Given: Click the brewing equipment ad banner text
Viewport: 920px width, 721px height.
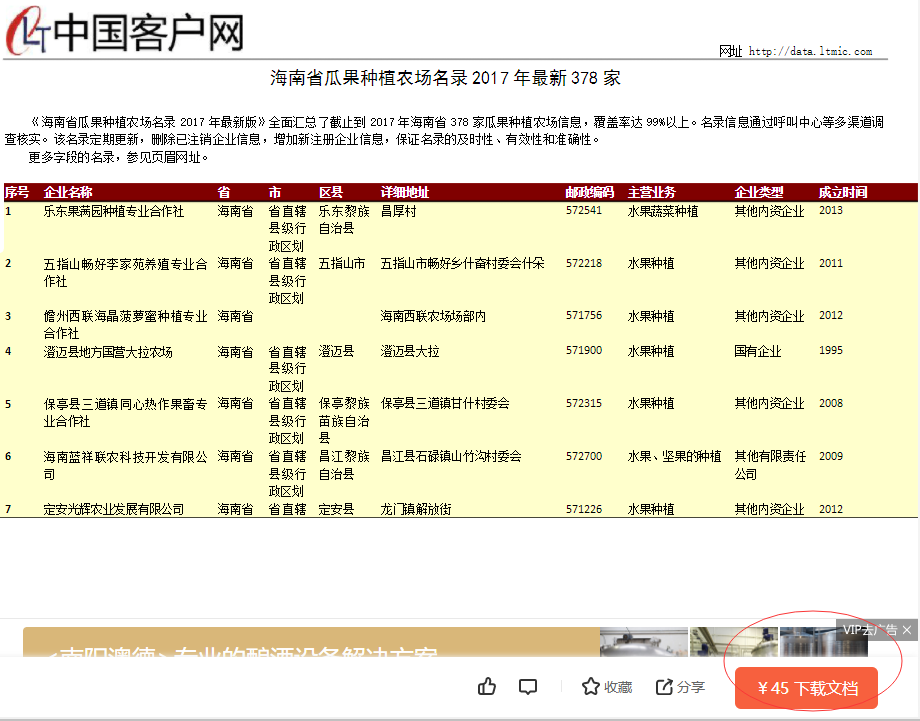Looking at the screenshot, I should coord(242,652).
